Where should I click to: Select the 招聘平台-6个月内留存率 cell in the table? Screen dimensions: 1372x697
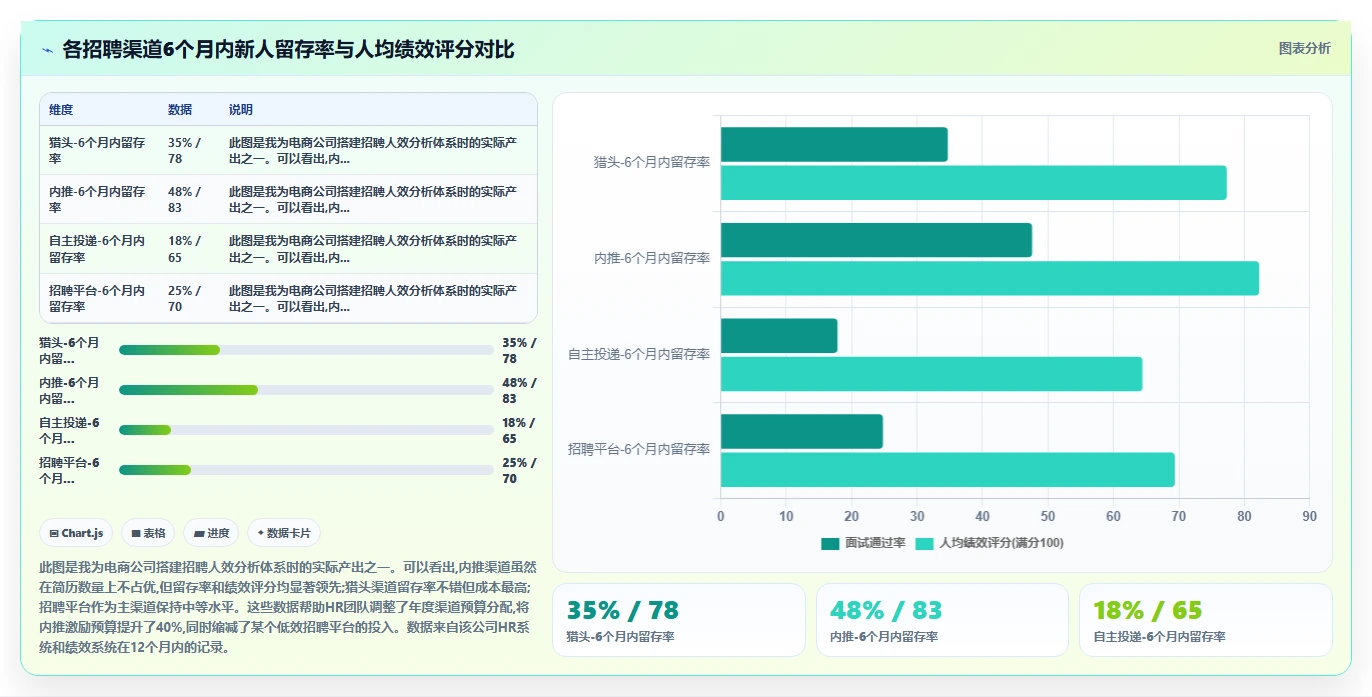coord(99,298)
